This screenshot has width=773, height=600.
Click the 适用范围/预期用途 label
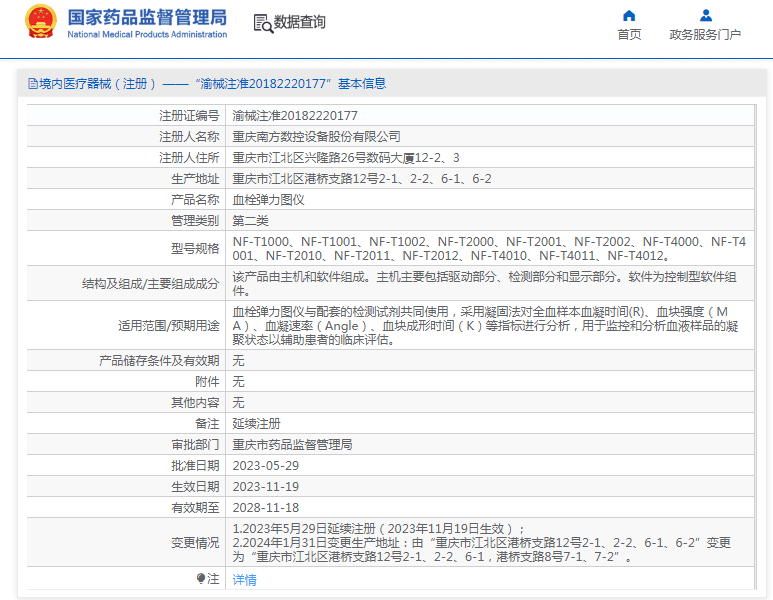pos(169,325)
